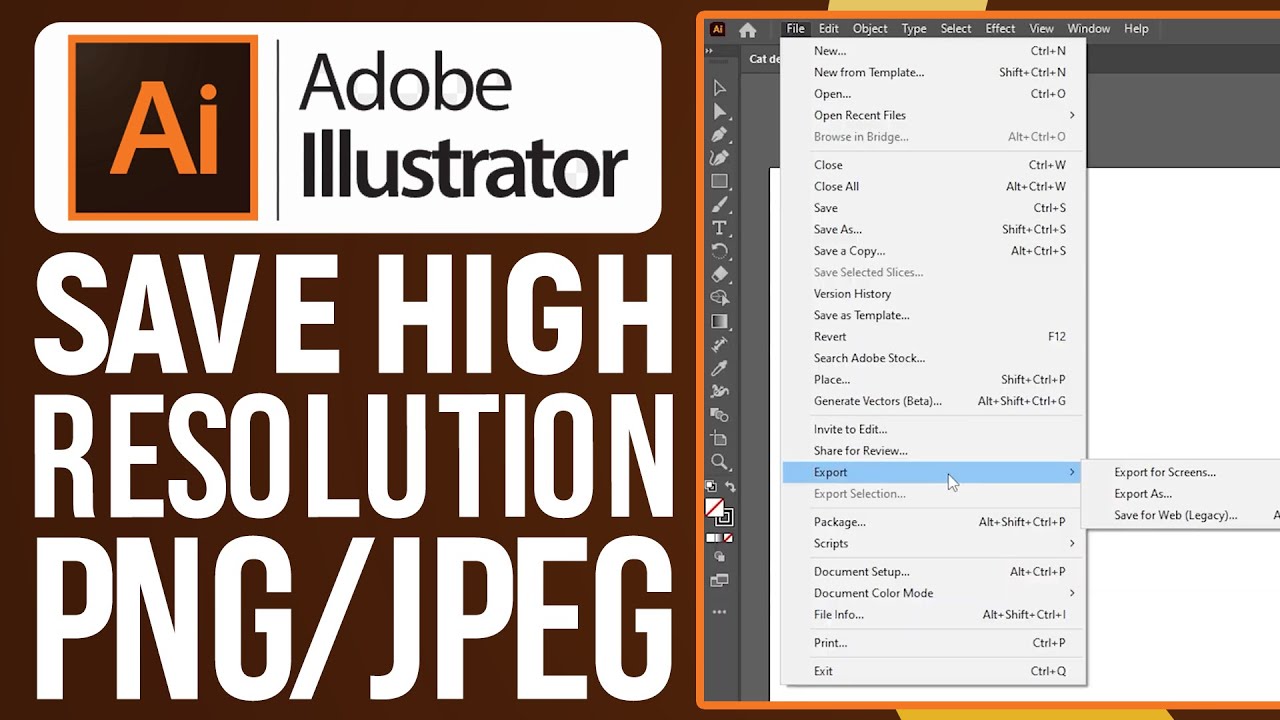Click the Home icon

[x=747, y=29]
